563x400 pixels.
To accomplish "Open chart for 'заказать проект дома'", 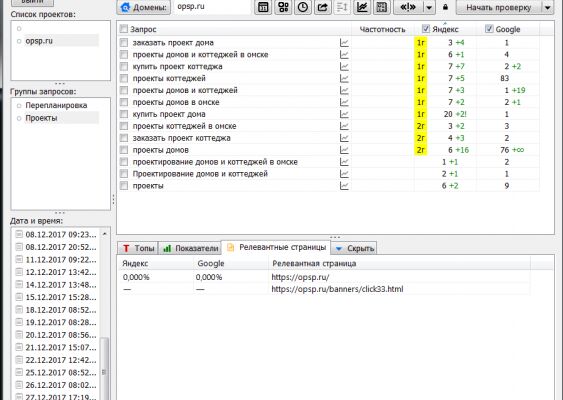I will pos(344,43).
